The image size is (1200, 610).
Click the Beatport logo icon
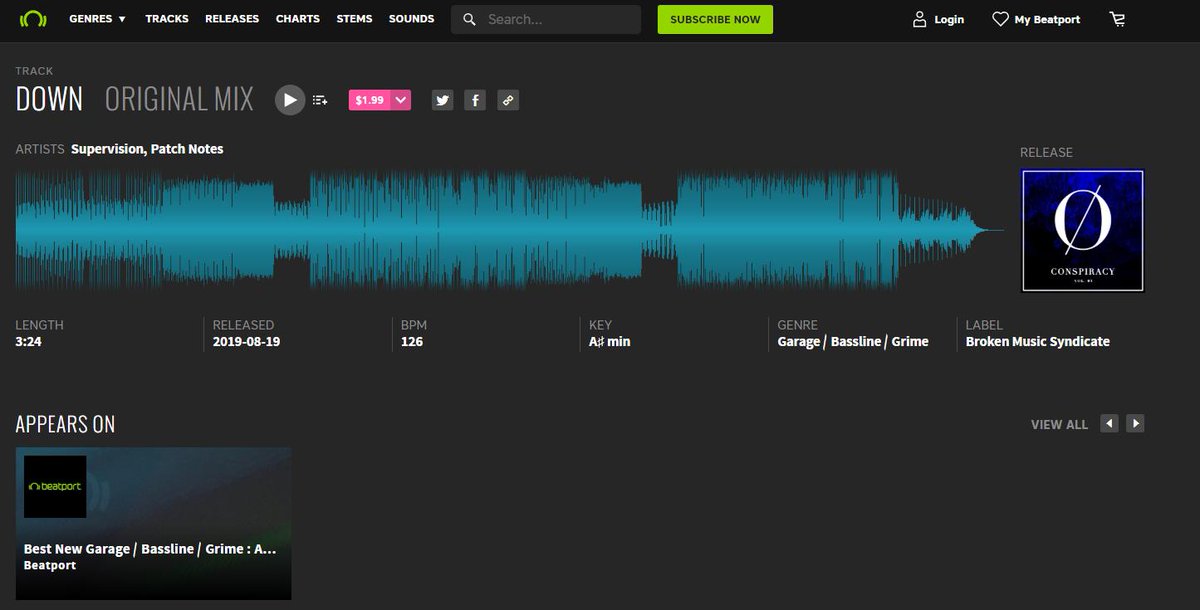point(33,19)
